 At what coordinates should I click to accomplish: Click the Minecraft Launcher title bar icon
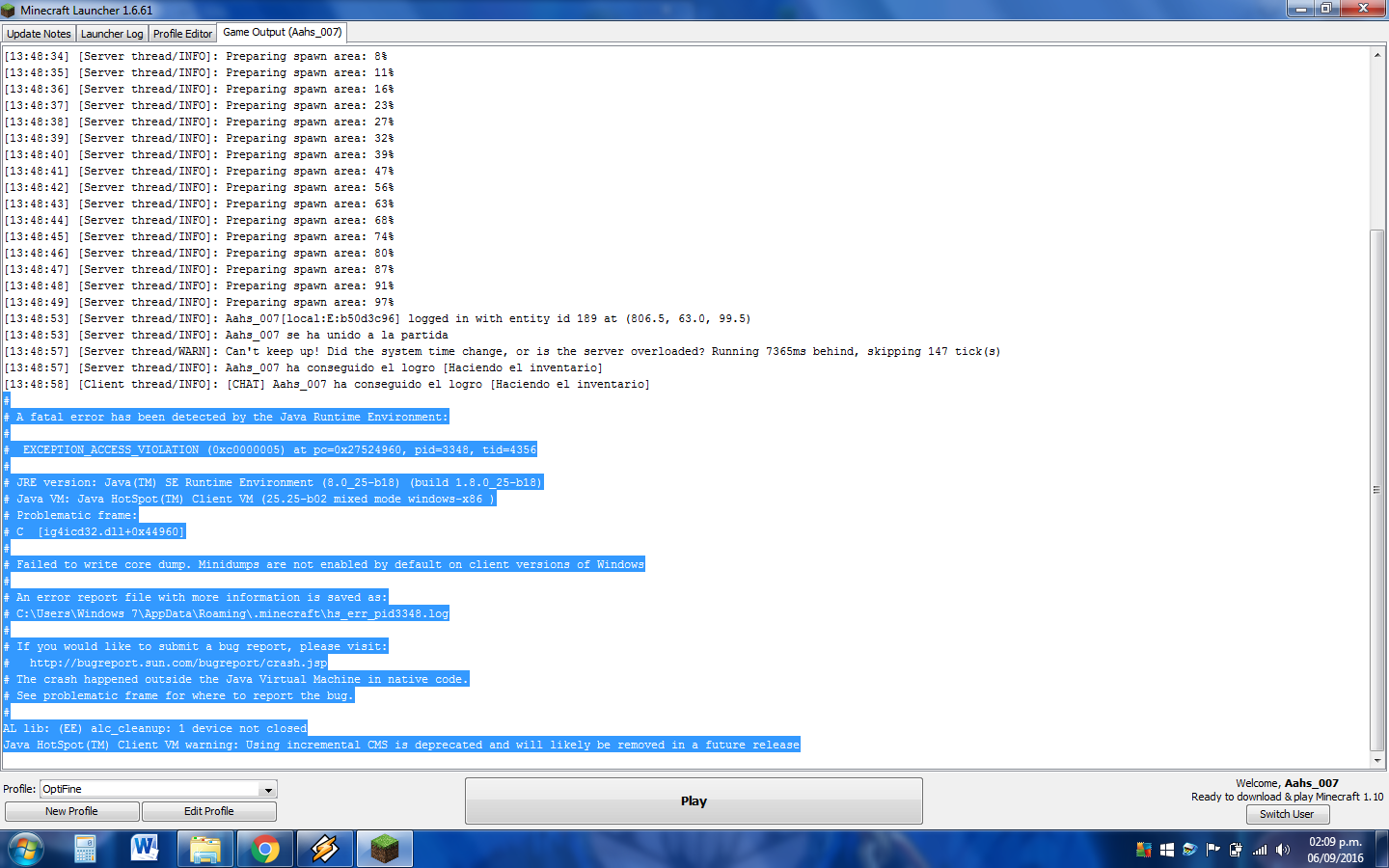pos(9,11)
